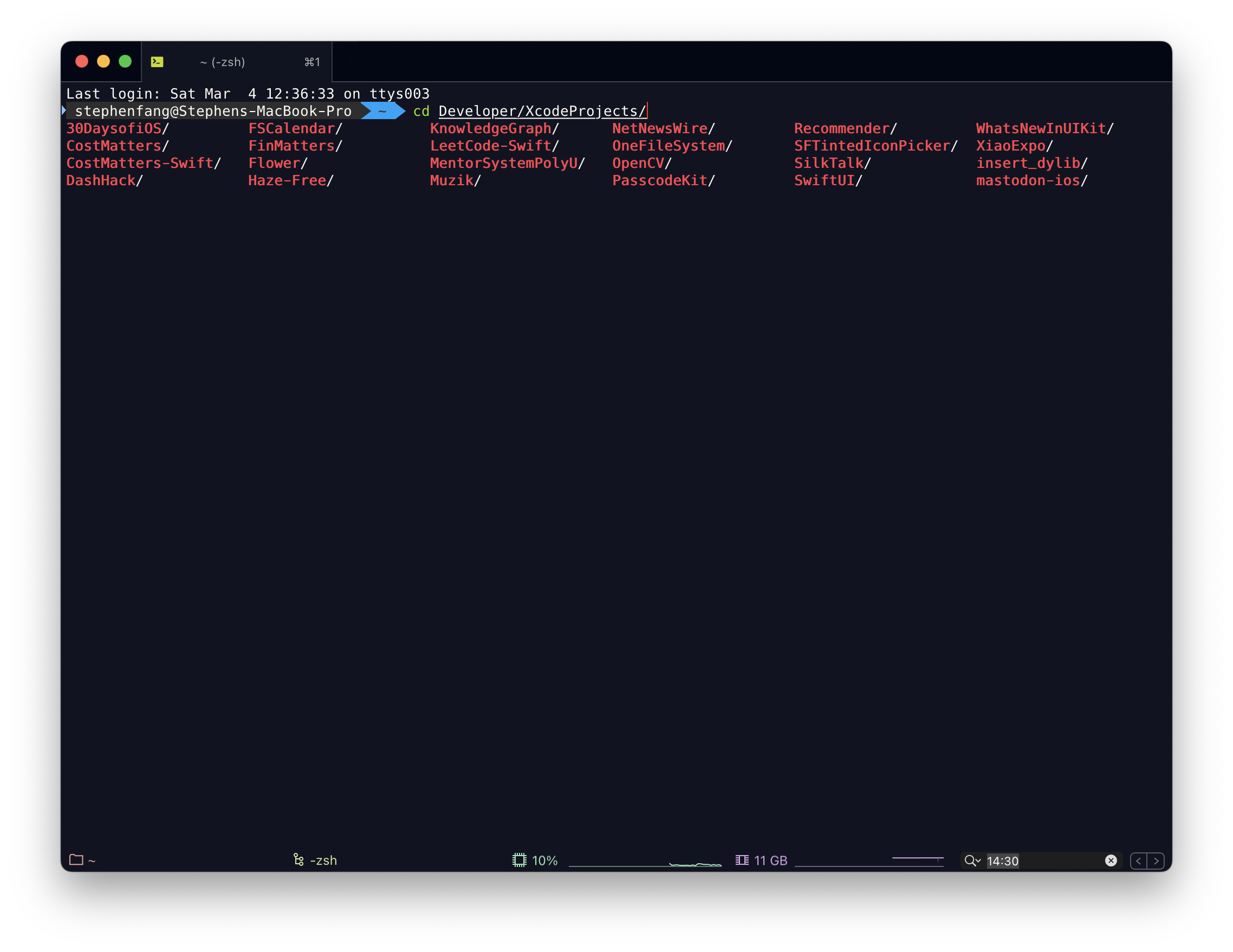Click the NetNewsWire/ completion entry
This screenshot has width=1233, height=952.
(663, 129)
